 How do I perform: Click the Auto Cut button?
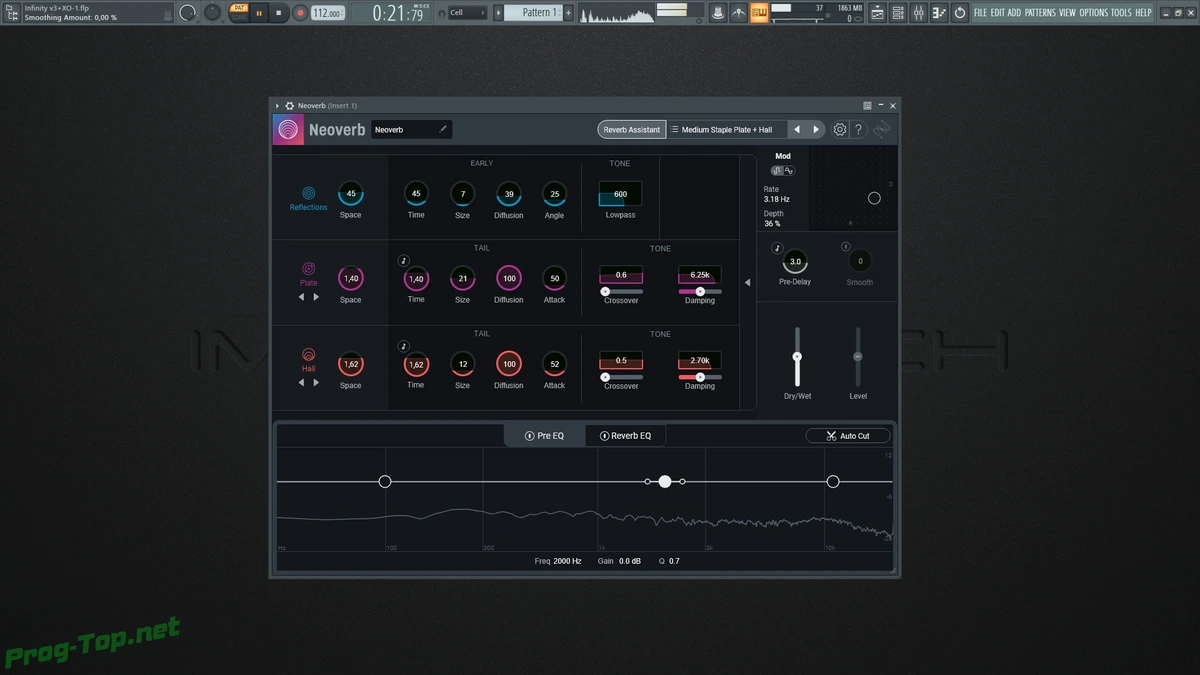[x=848, y=436]
